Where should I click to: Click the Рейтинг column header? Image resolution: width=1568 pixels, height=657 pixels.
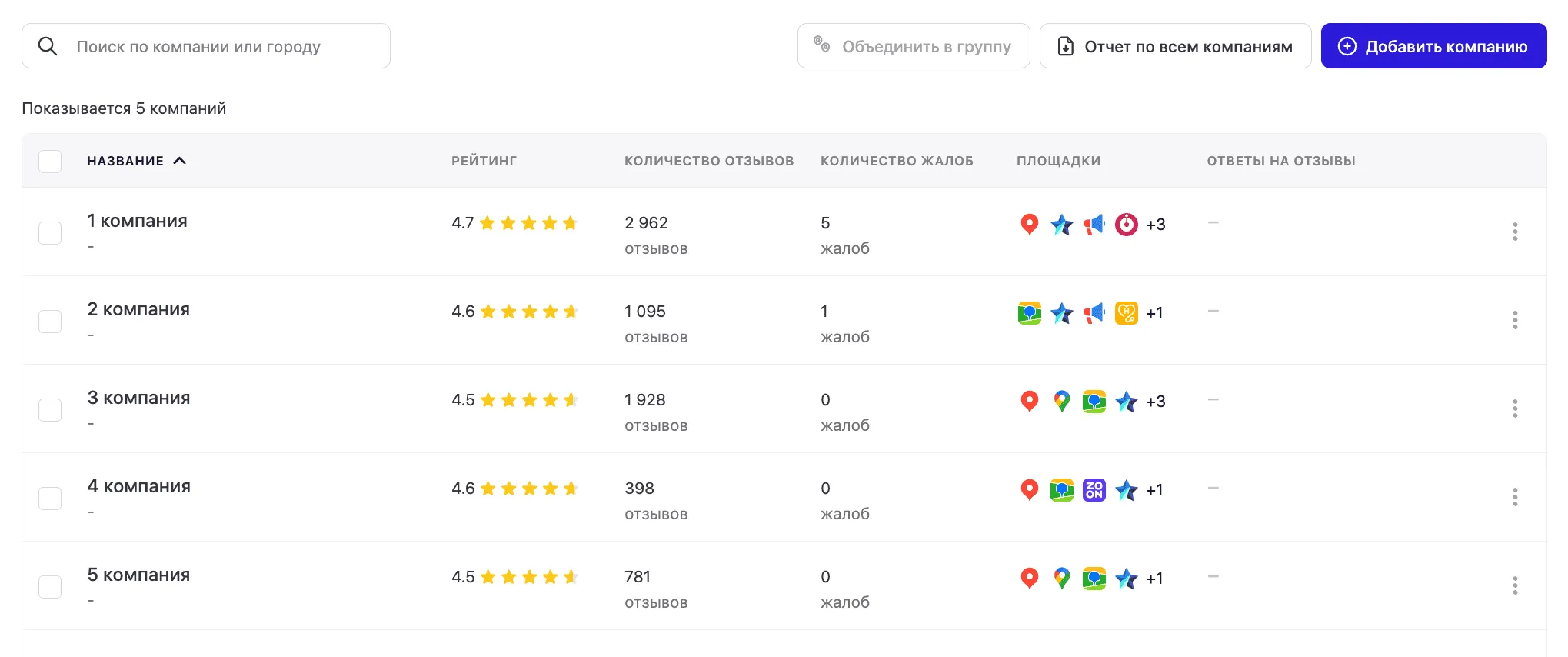484,161
